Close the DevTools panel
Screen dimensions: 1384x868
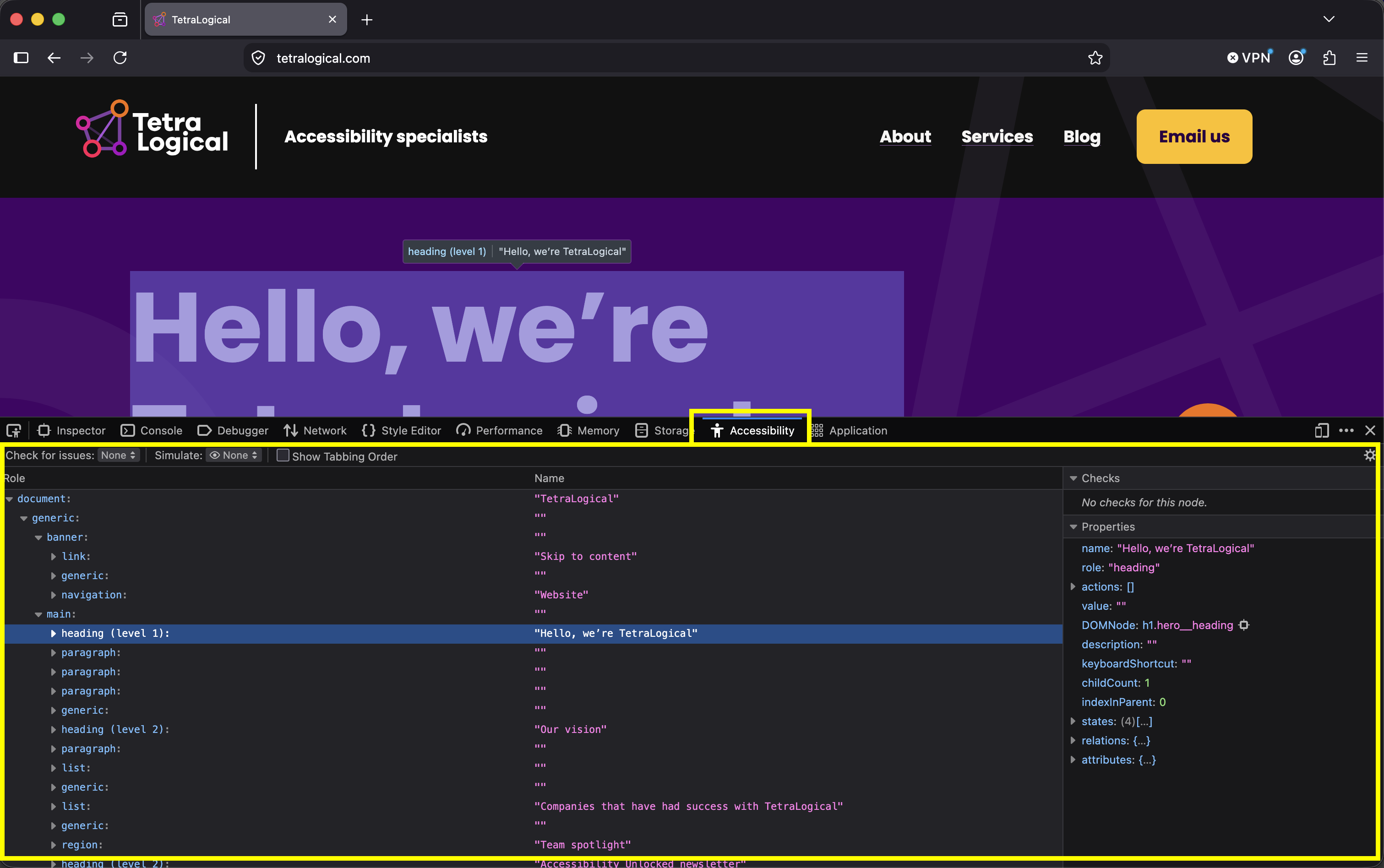click(x=1370, y=430)
